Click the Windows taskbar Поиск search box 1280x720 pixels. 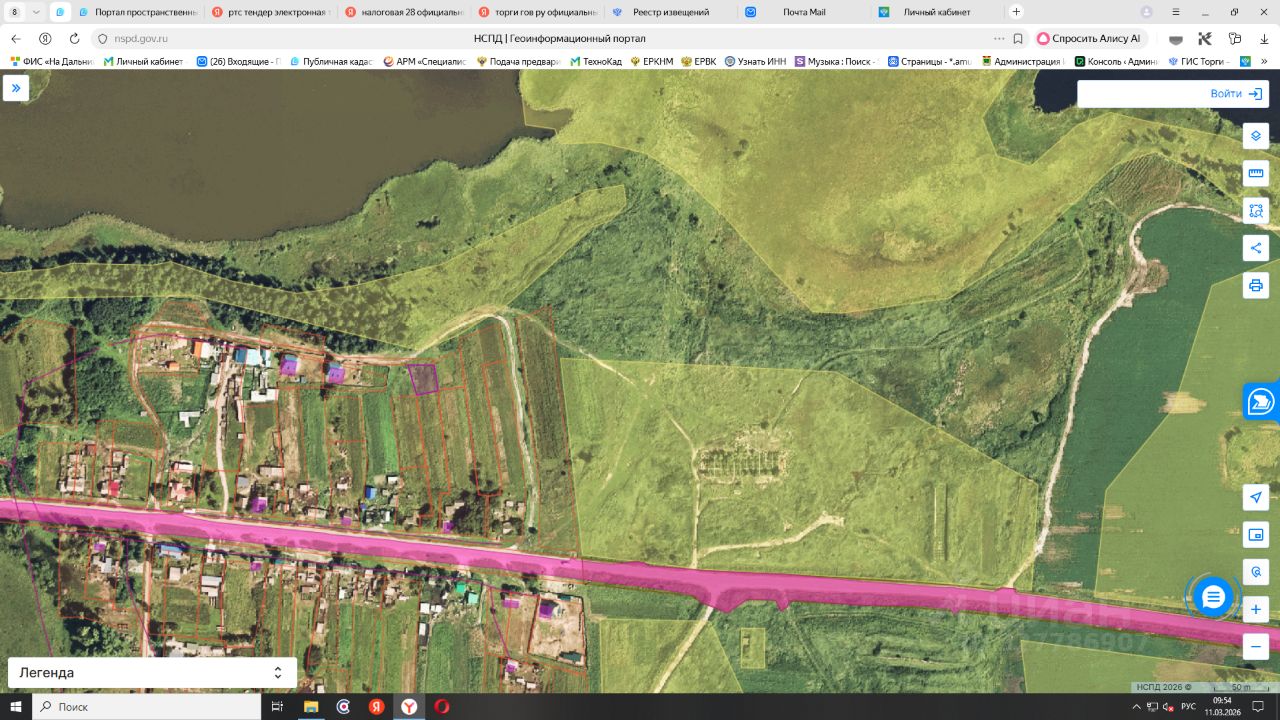147,707
